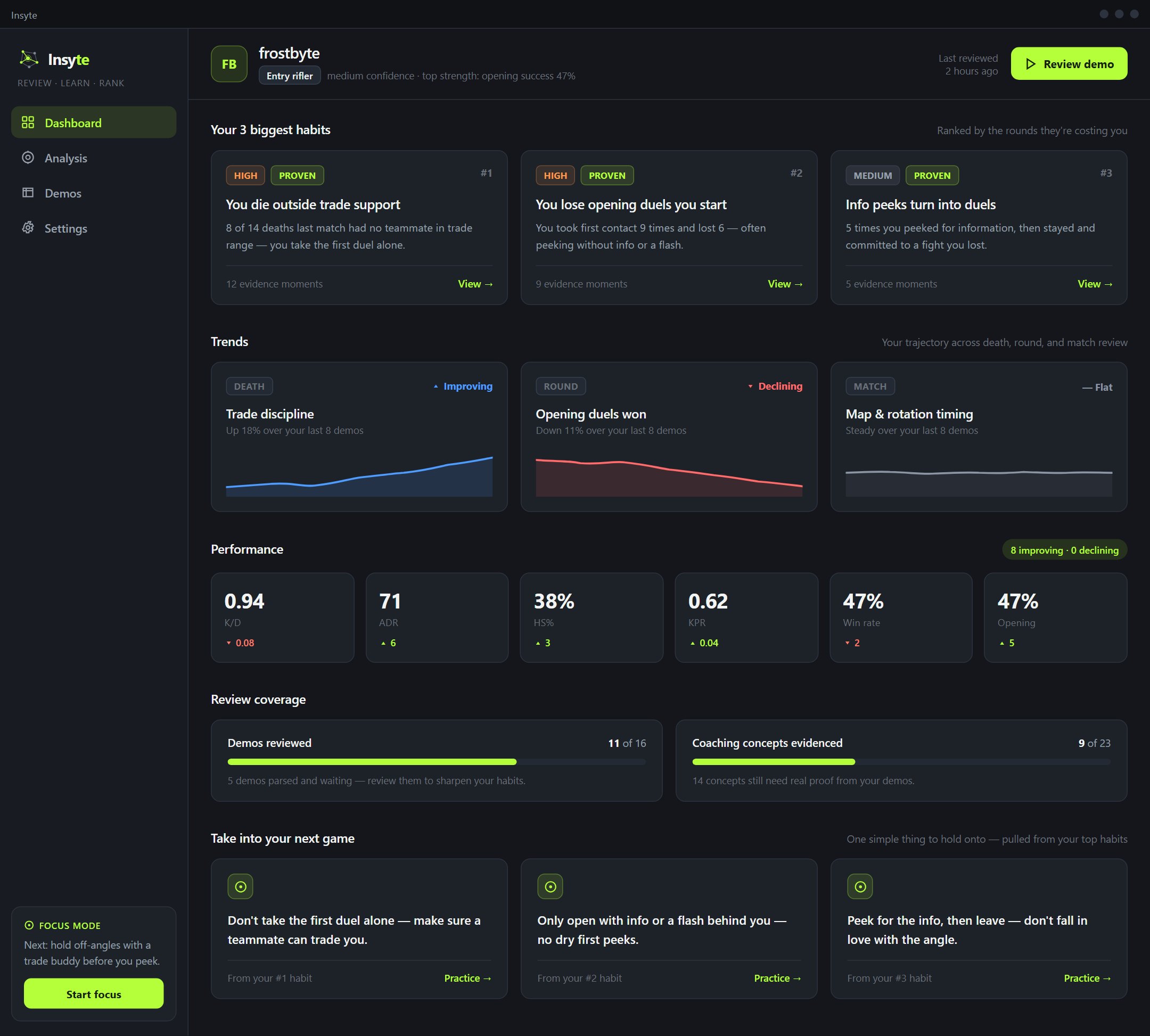Click the HIGH badge on habit #1
The height and width of the screenshot is (1036, 1150).
coord(245,175)
